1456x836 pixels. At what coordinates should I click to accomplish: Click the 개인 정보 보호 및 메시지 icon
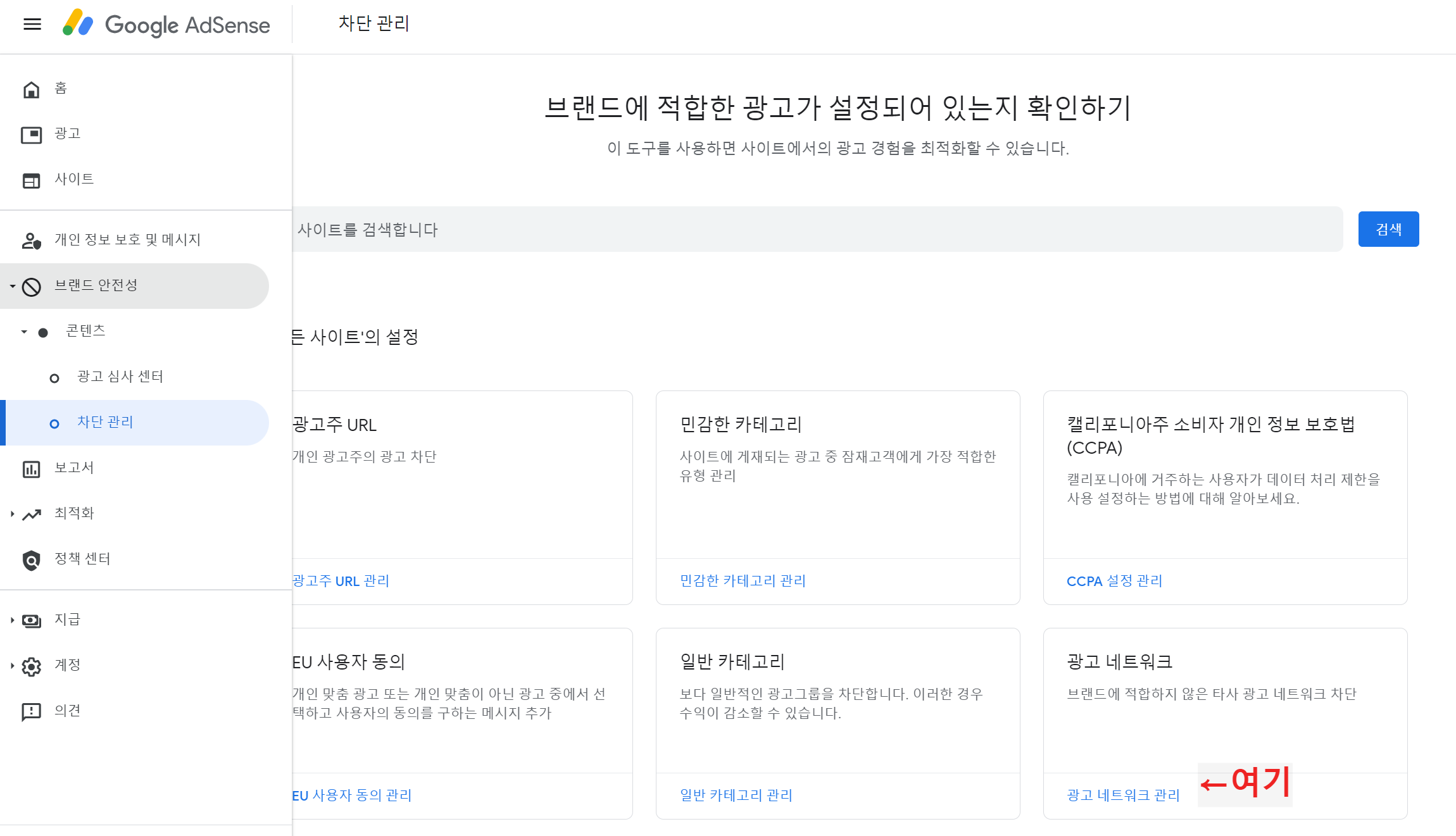[32, 239]
